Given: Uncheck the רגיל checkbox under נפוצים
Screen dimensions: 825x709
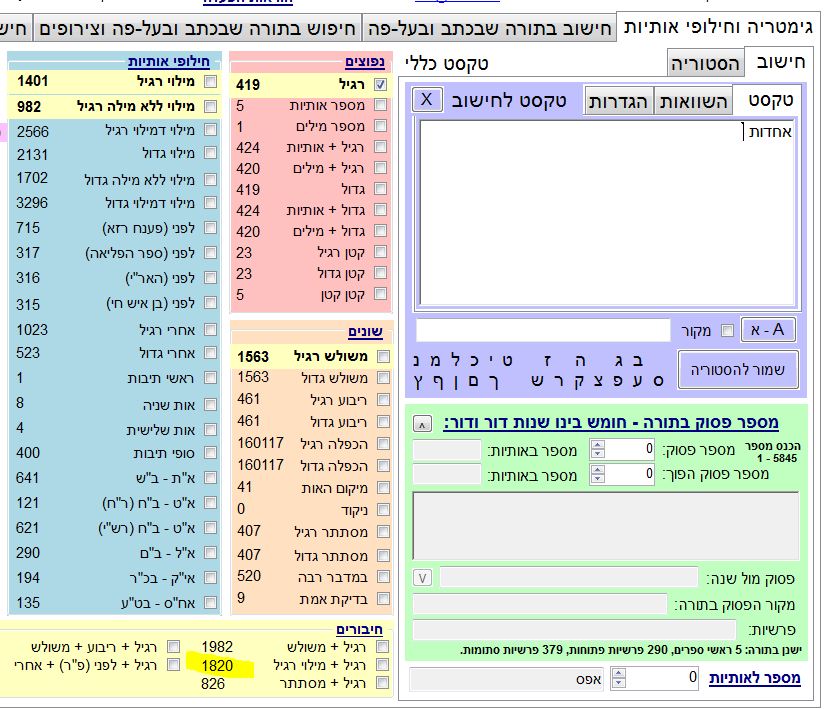Looking at the screenshot, I should pos(379,85).
